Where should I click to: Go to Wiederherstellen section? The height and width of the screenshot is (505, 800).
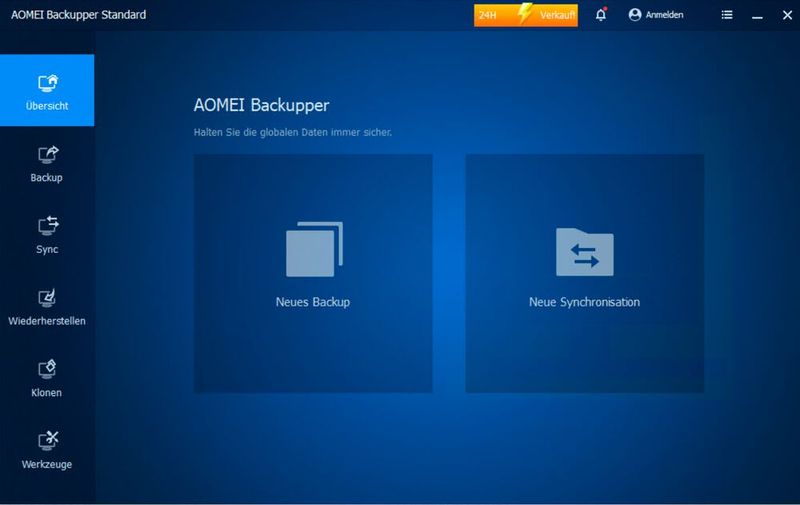pos(47,308)
